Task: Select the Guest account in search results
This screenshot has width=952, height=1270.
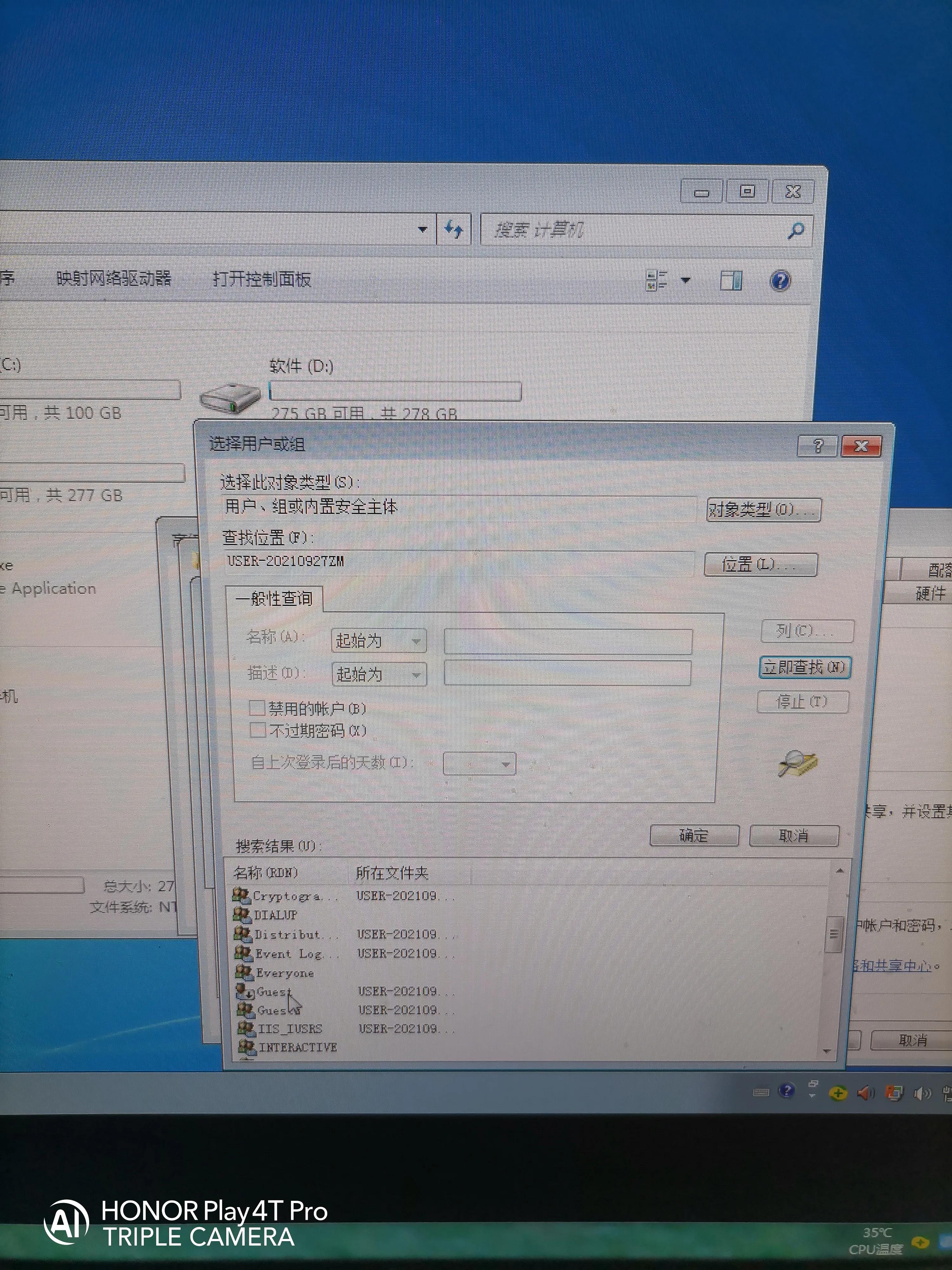Action: [274, 992]
